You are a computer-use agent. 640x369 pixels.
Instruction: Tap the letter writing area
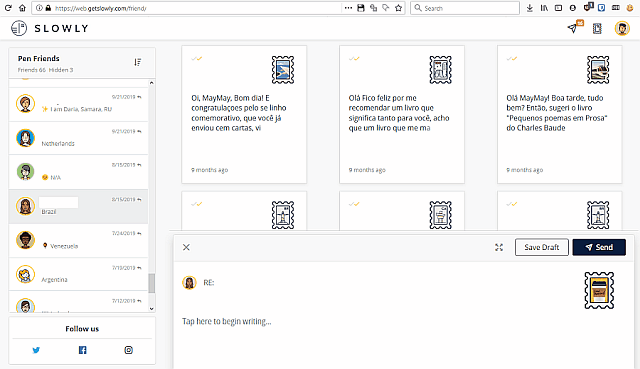[227, 321]
